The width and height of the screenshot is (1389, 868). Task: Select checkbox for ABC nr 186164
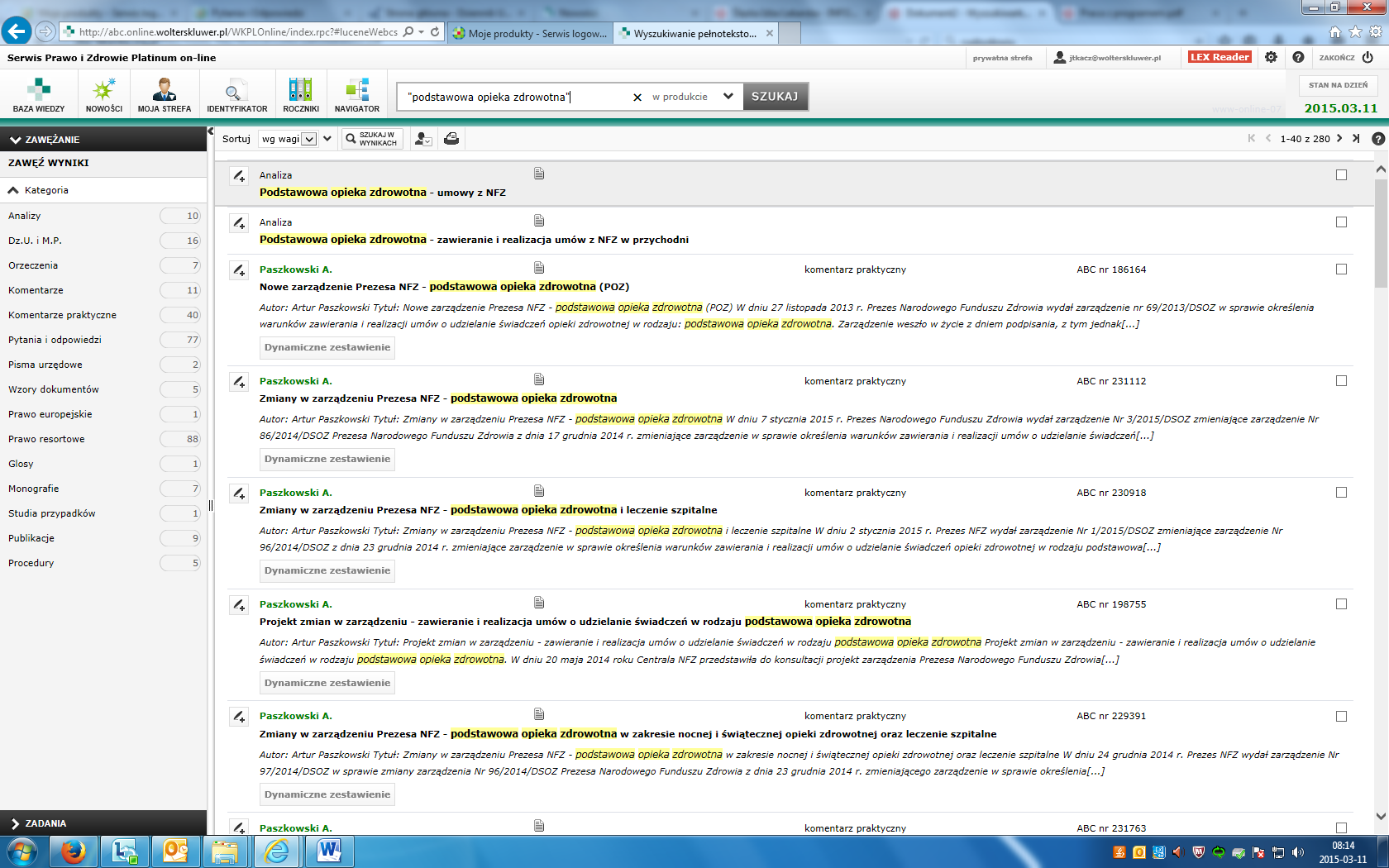pyautogui.click(x=1341, y=269)
